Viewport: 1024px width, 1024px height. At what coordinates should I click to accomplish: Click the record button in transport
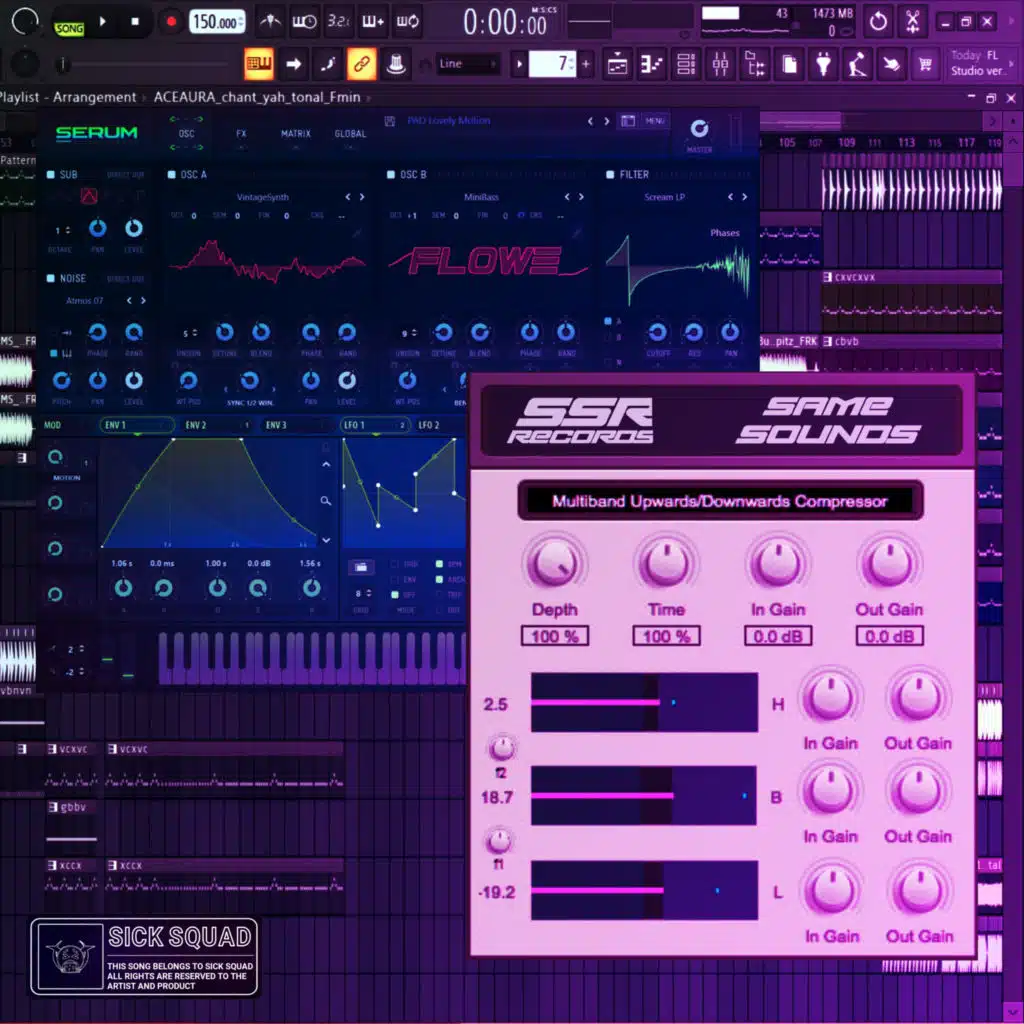click(x=171, y=21)
